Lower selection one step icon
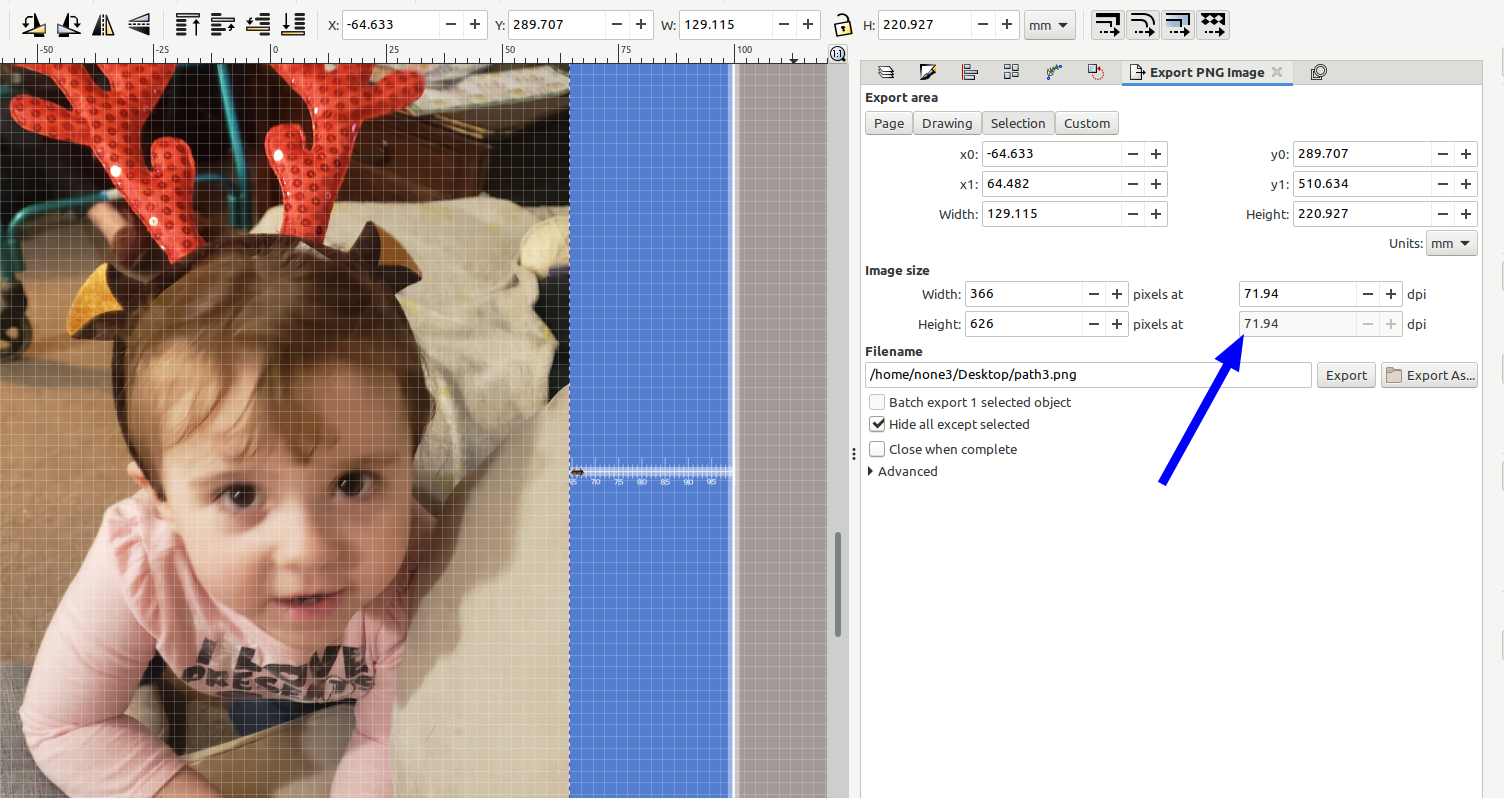This screenshot has height=798, width=1504. point(257,24)
